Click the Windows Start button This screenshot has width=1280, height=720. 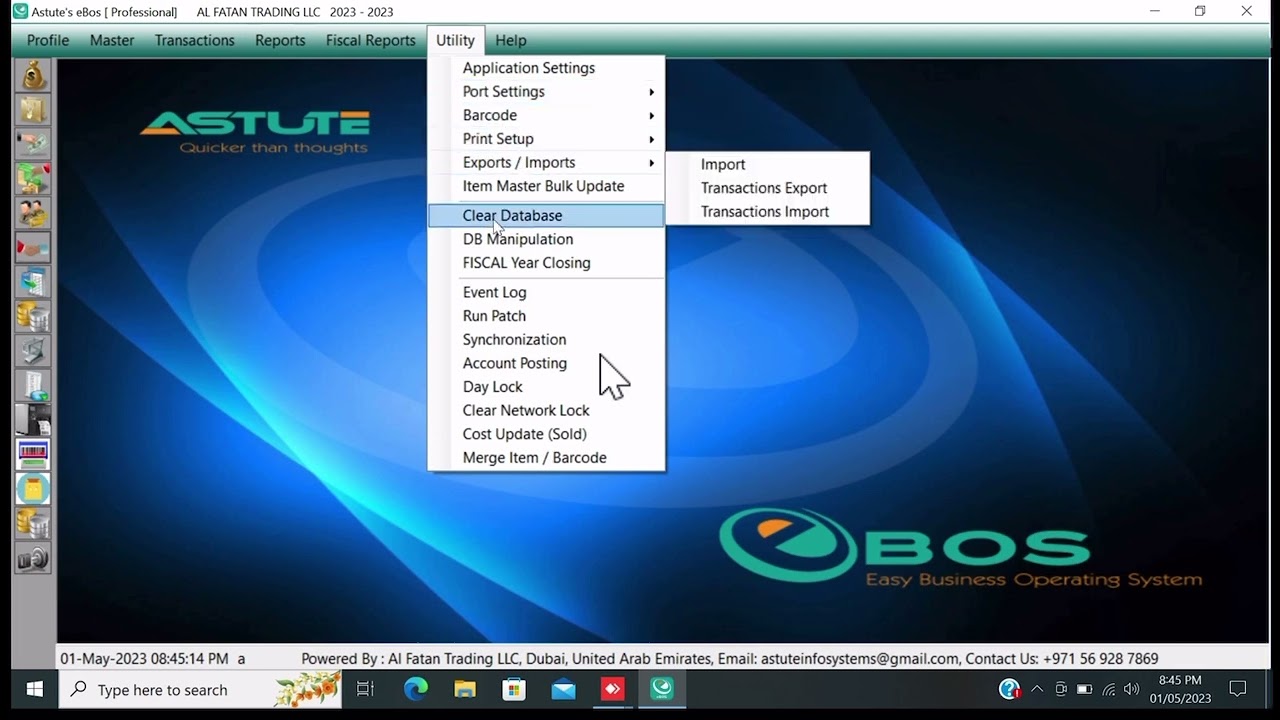click(x=35, y=690)
